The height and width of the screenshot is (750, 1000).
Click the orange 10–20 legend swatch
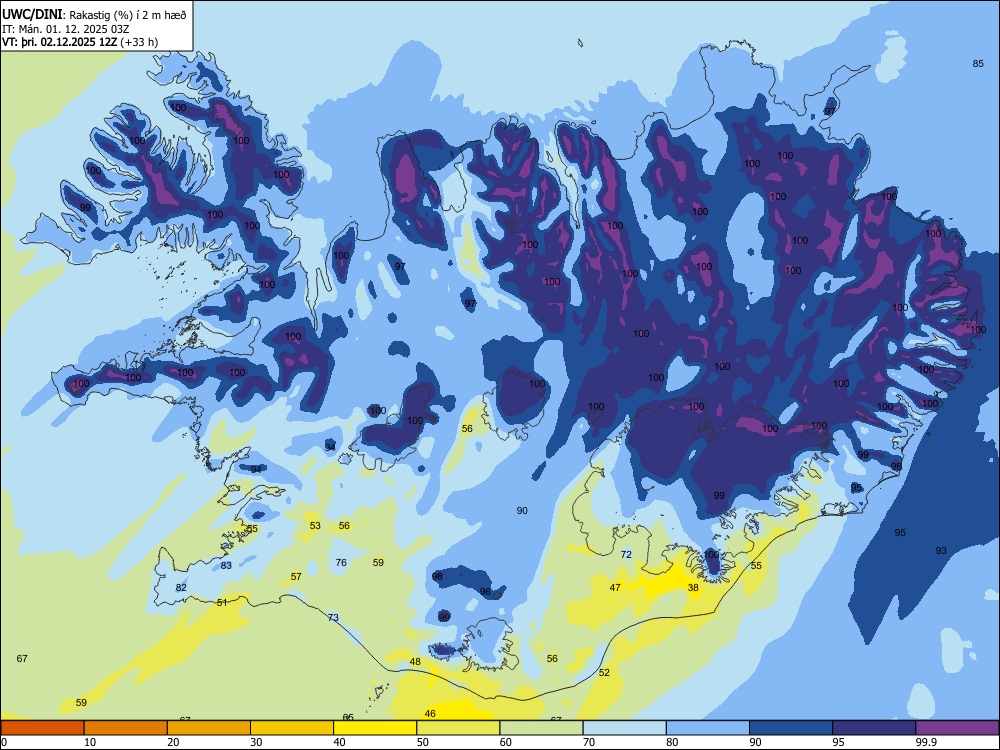tap(126, 728)
